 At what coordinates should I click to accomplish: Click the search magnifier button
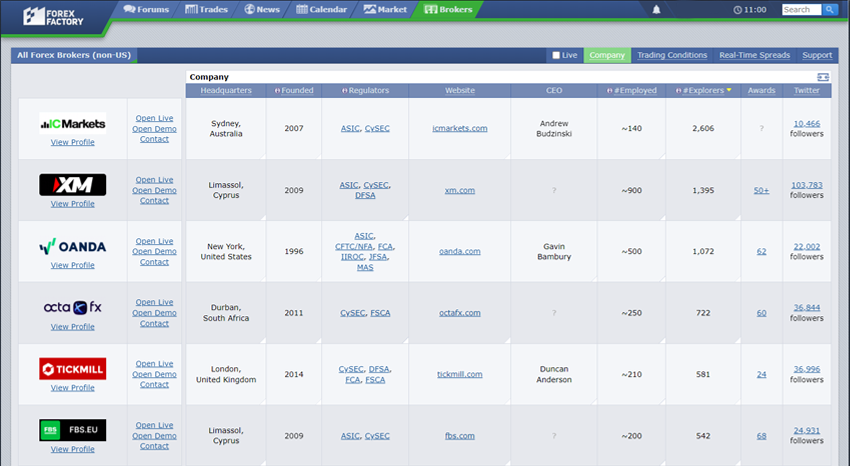[x=829, y=10]
